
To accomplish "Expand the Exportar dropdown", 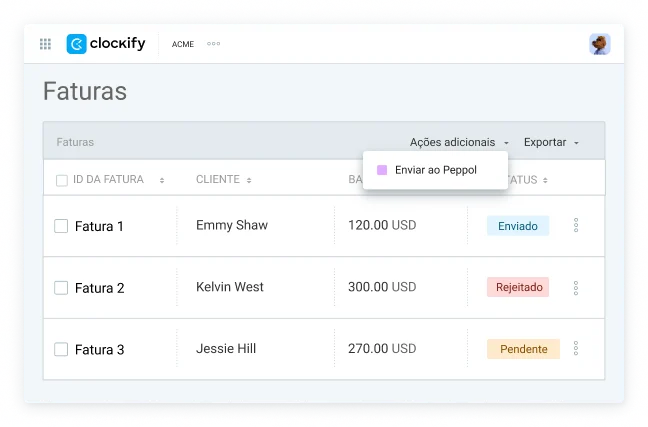I will pos(551,142).
